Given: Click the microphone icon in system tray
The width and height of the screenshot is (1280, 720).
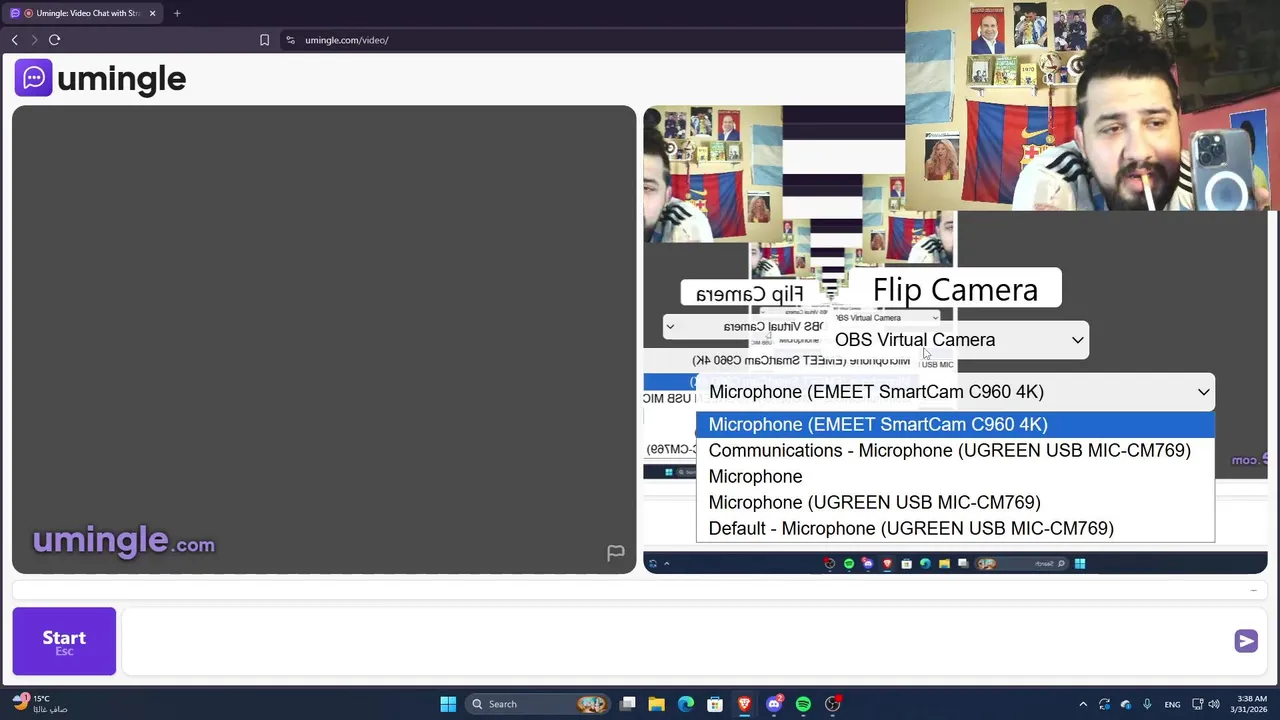Looking at the screenshot, I should point(1147,704).
